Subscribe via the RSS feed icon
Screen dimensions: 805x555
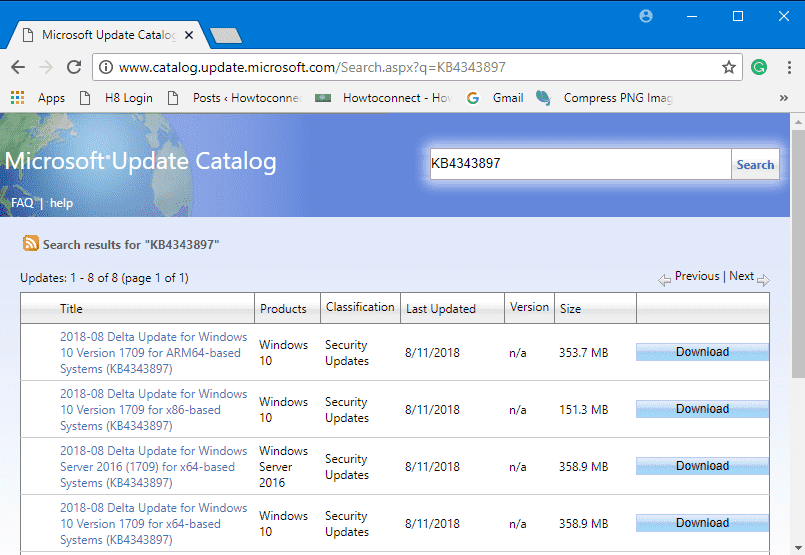(30, 243)
